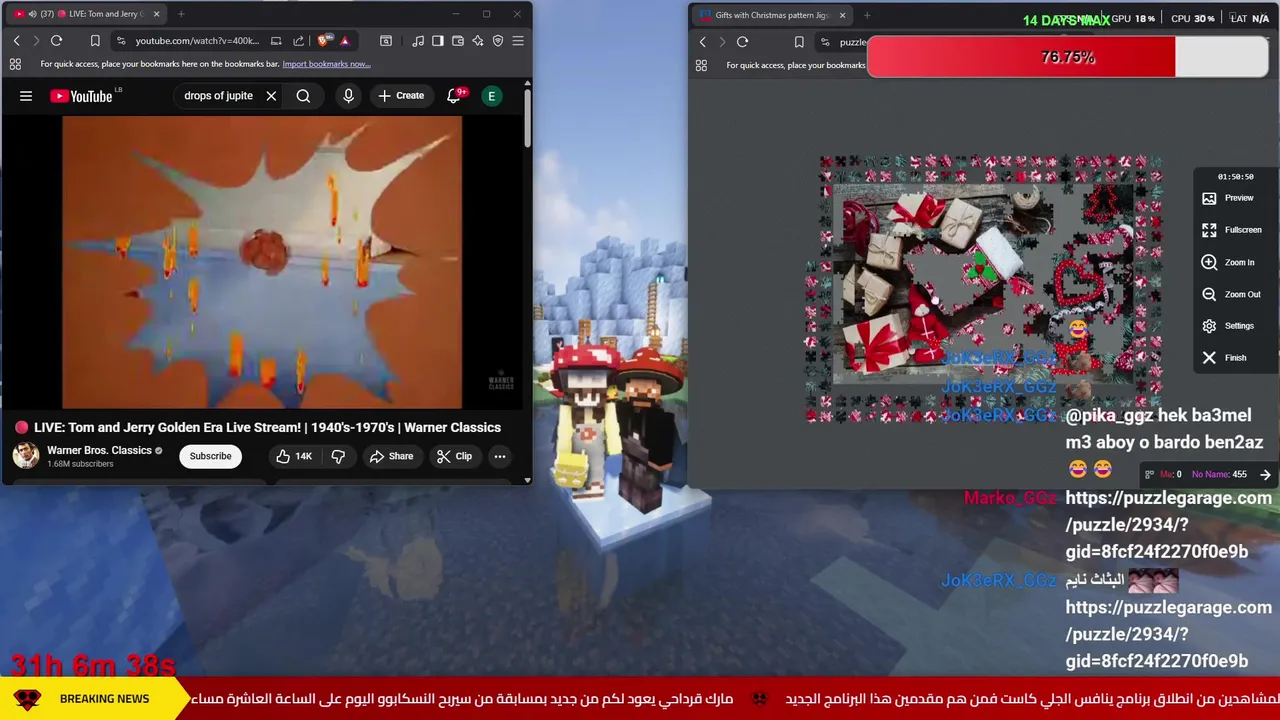Reload the puzzle page

(742, 42)
